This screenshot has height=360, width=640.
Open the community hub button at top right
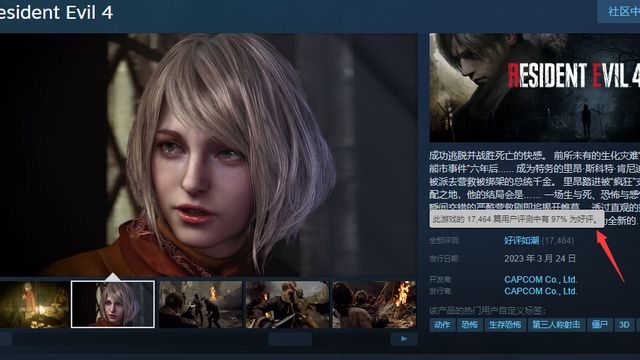coord(619,11)
